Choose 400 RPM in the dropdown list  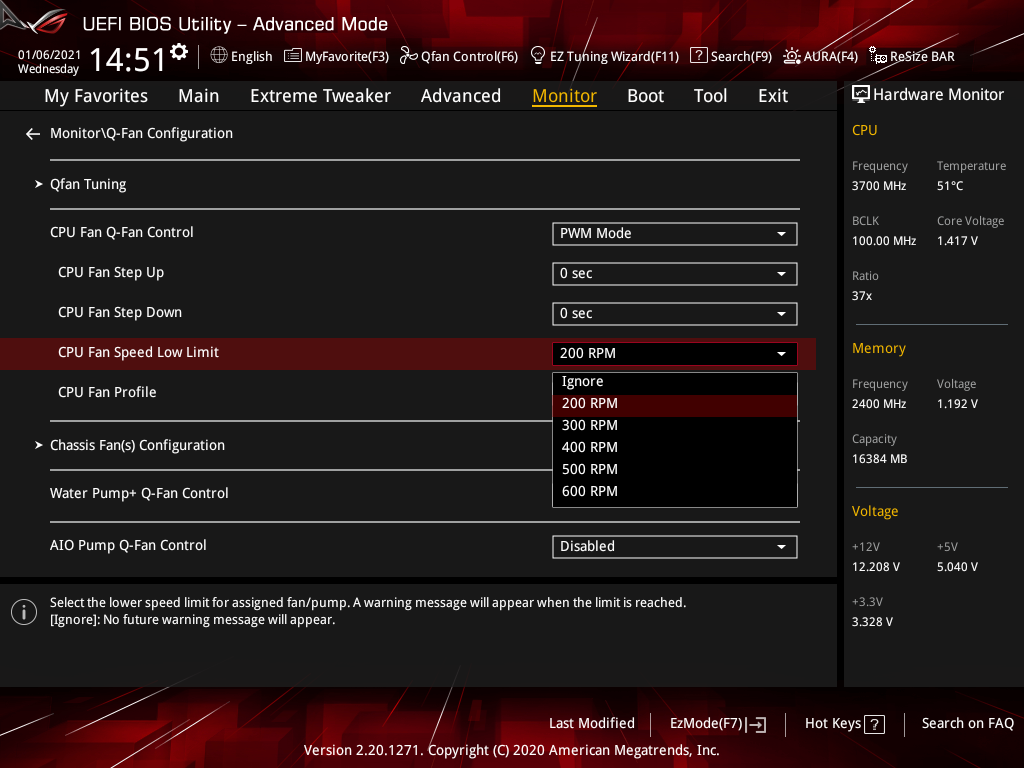[675, 447]
